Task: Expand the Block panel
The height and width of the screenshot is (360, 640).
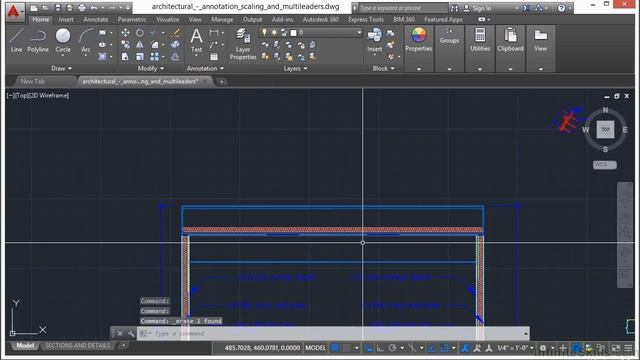Action: coord(384,69)
